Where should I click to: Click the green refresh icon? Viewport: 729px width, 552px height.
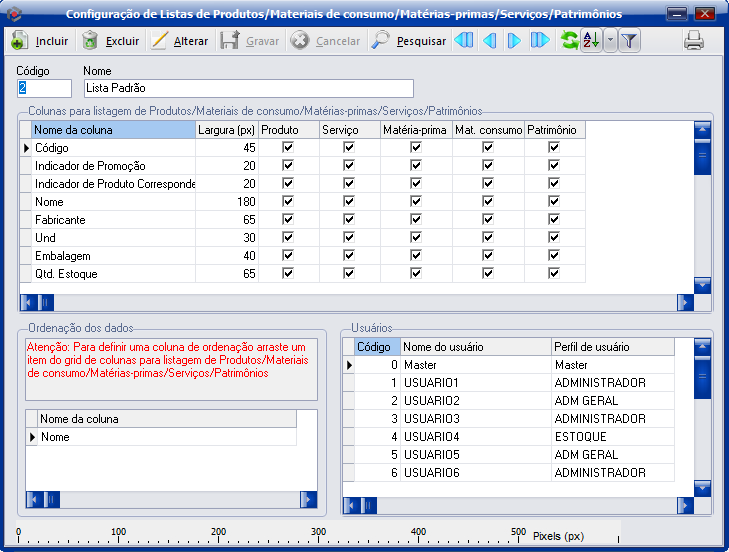click(x=569, y=41)
